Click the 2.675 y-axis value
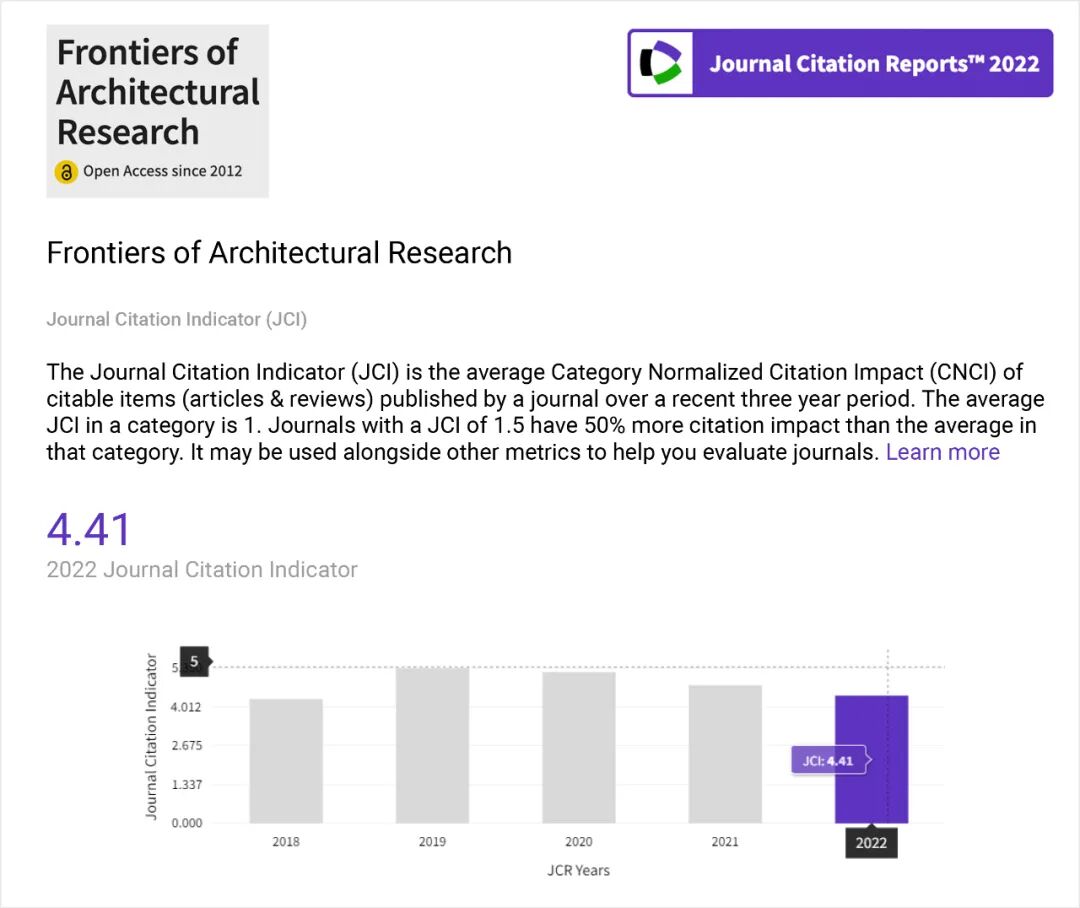The height and width of the screenshot is (908, 1080). [186, 745]
